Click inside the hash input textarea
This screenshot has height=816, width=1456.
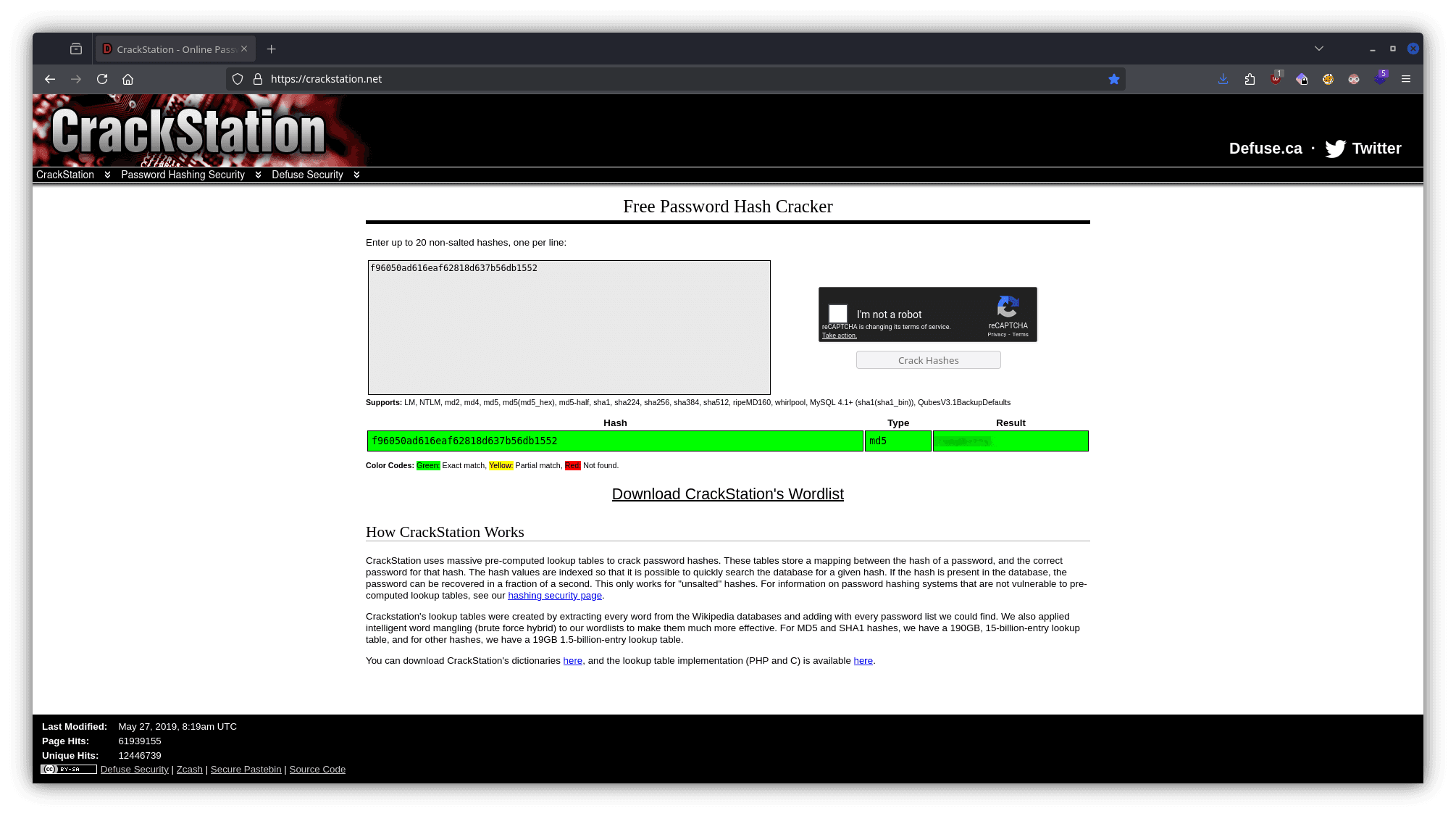click(x=569, y=327)
